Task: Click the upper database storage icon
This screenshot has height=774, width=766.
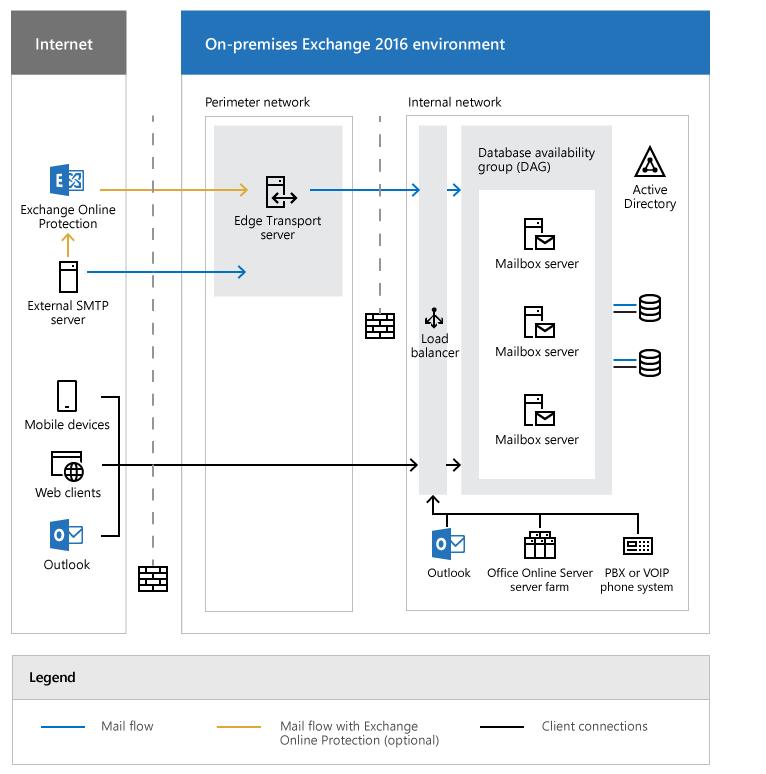Action: pos(650,308)
